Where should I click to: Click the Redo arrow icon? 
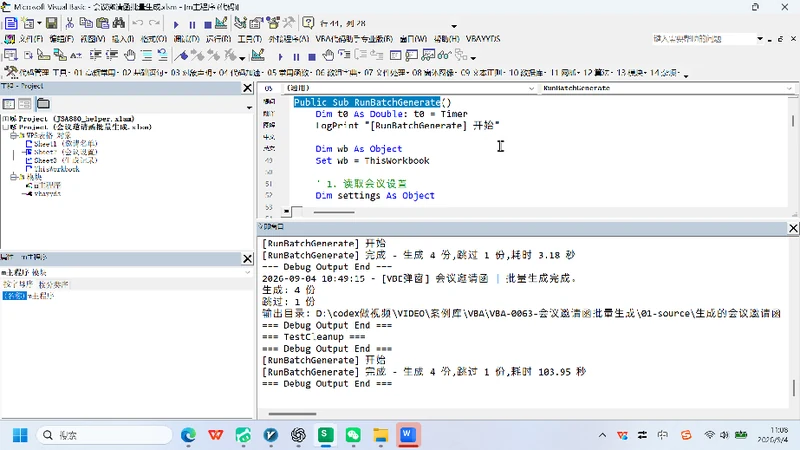pyautogui.click(x=154, y=23)
